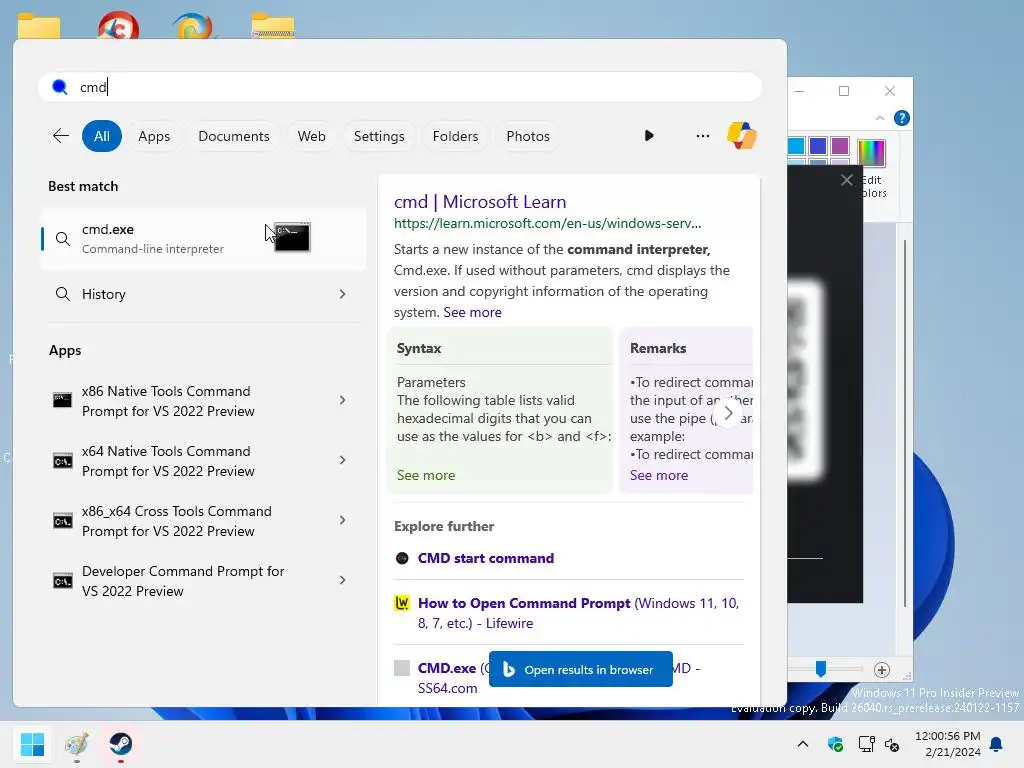Open Paint from the taskbar
Image resolution: width=1024 pixels, height=768 pixels.
pos(76,744)
